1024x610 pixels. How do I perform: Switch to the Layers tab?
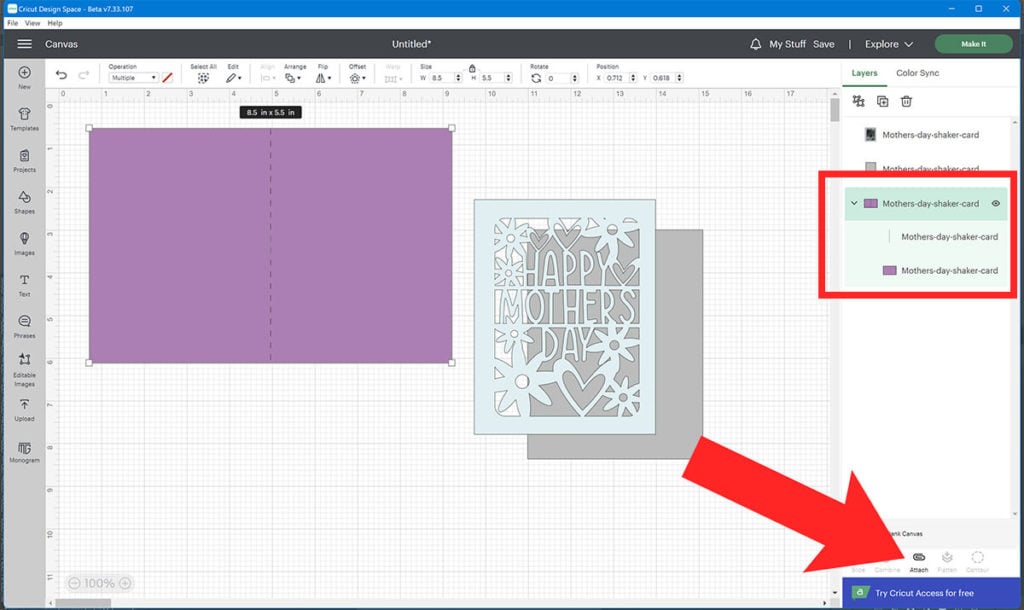[x=864, y=73]
